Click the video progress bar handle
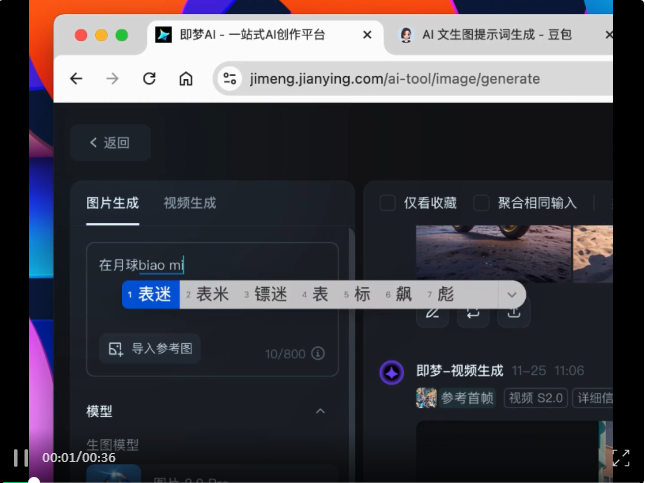645x483 pixels. click(34, 481)
